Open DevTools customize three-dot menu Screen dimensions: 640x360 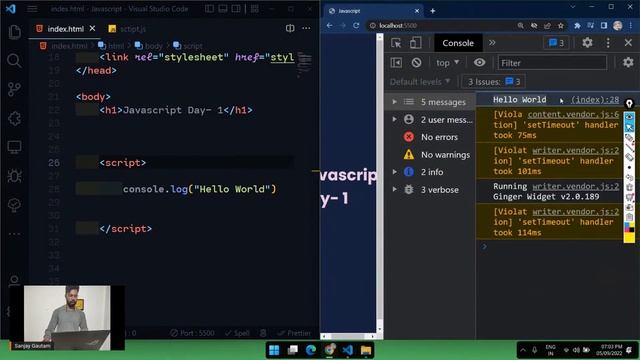point(608,42)
